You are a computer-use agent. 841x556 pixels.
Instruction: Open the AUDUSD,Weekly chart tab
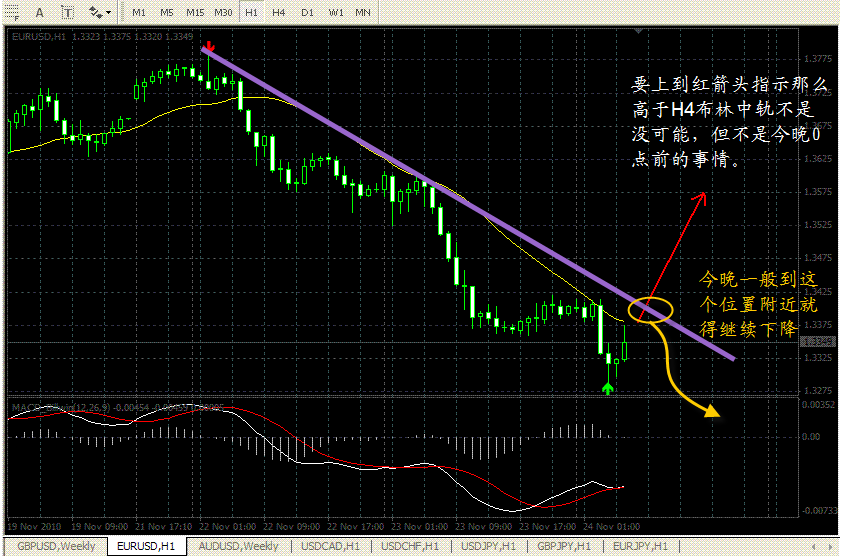(x=239, y=546)
